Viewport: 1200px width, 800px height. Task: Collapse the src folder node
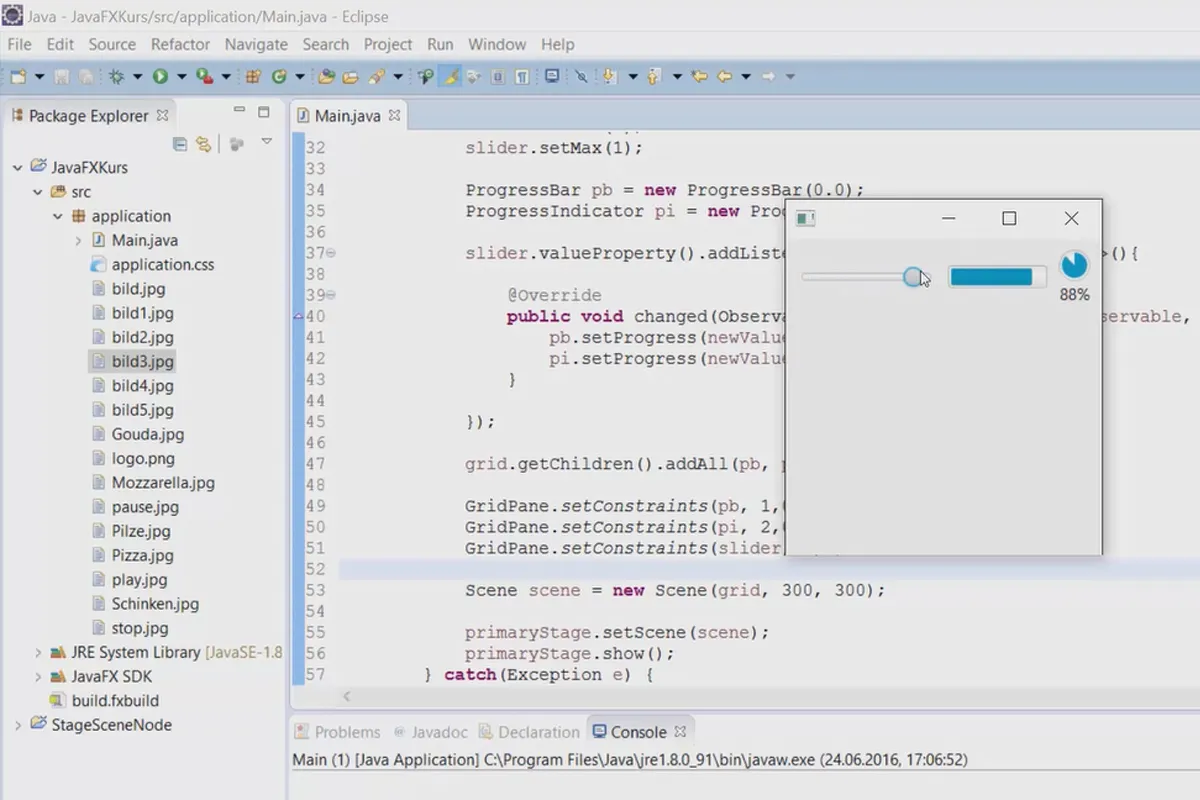[38, 192]
